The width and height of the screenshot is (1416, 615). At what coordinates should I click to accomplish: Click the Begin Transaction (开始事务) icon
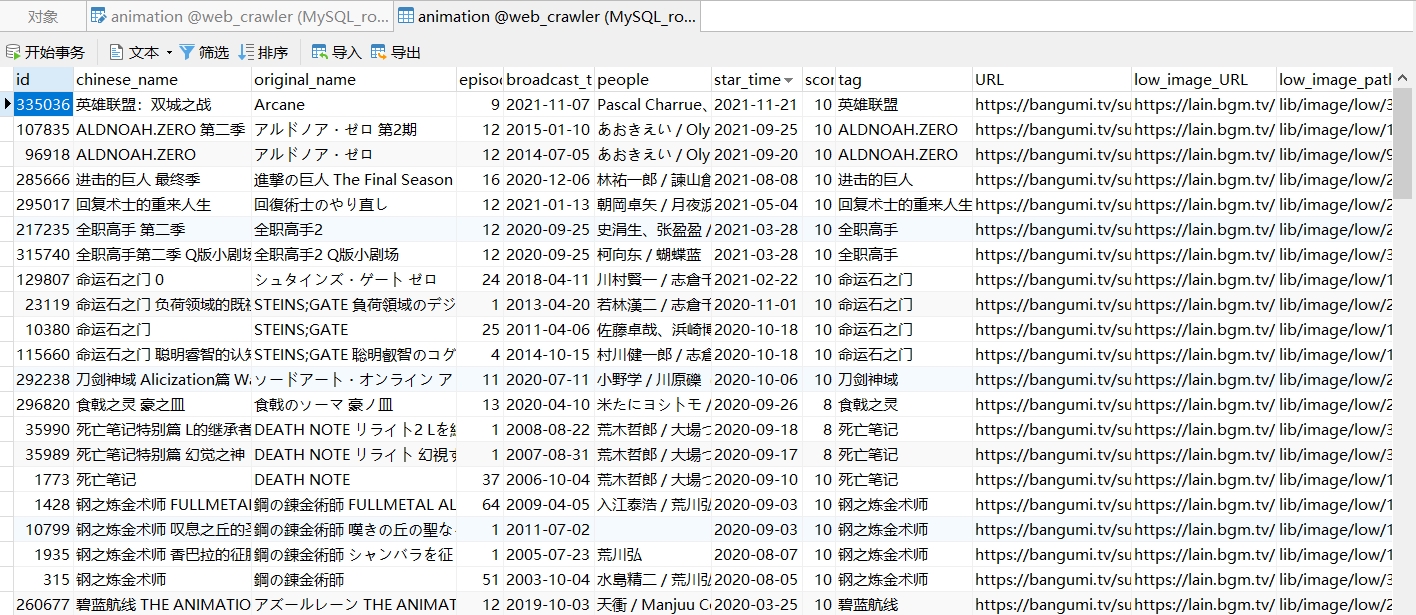pyautogui.click(x=14, y=52)
